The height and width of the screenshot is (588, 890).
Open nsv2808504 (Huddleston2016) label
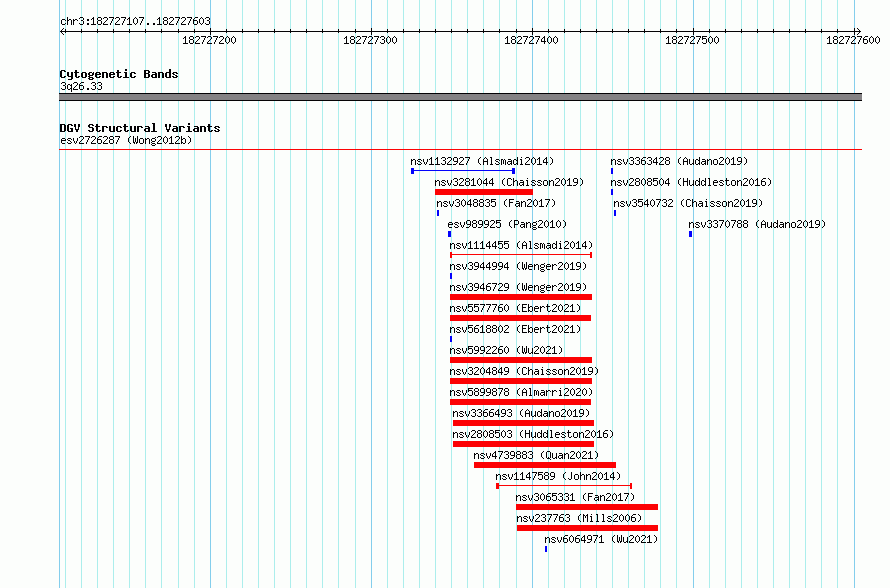click(x=691, y=182)
